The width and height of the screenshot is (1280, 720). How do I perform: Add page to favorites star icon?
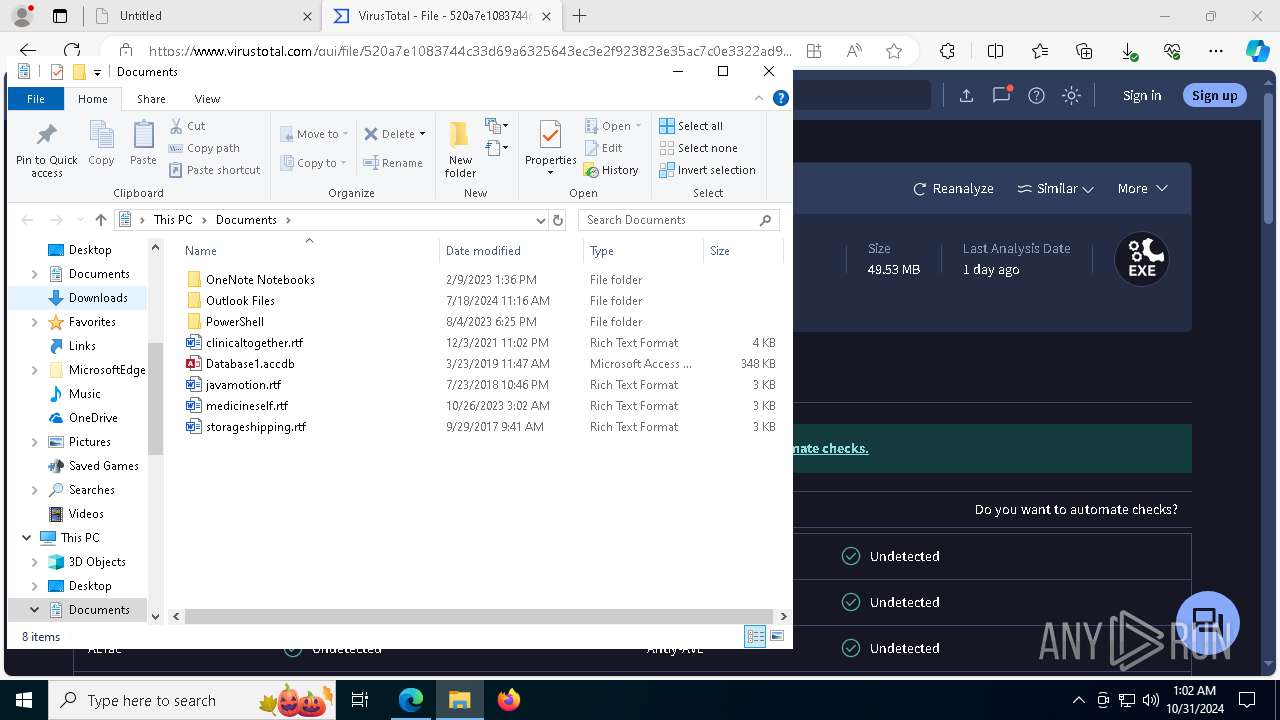tap(894, 51)
